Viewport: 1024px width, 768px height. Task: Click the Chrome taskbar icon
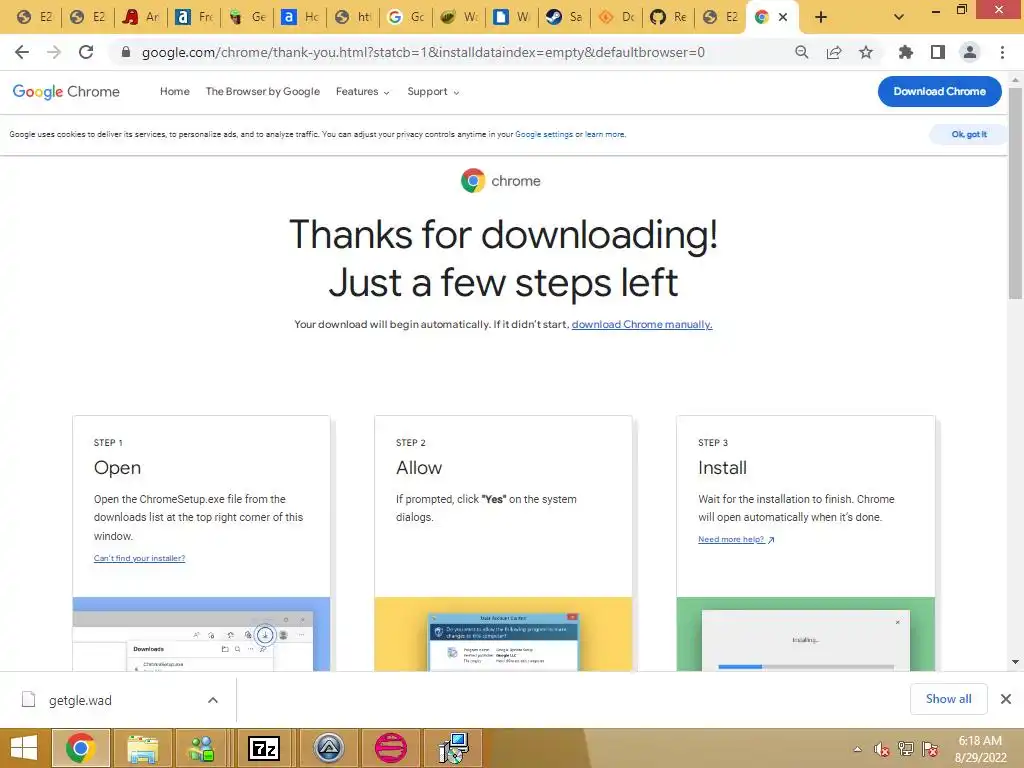(x=80, y=748)
